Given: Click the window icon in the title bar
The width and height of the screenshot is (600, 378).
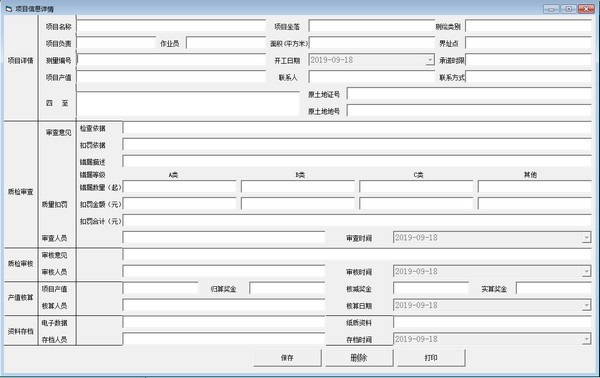Looking at the screenshot, I should pos(9,8).
